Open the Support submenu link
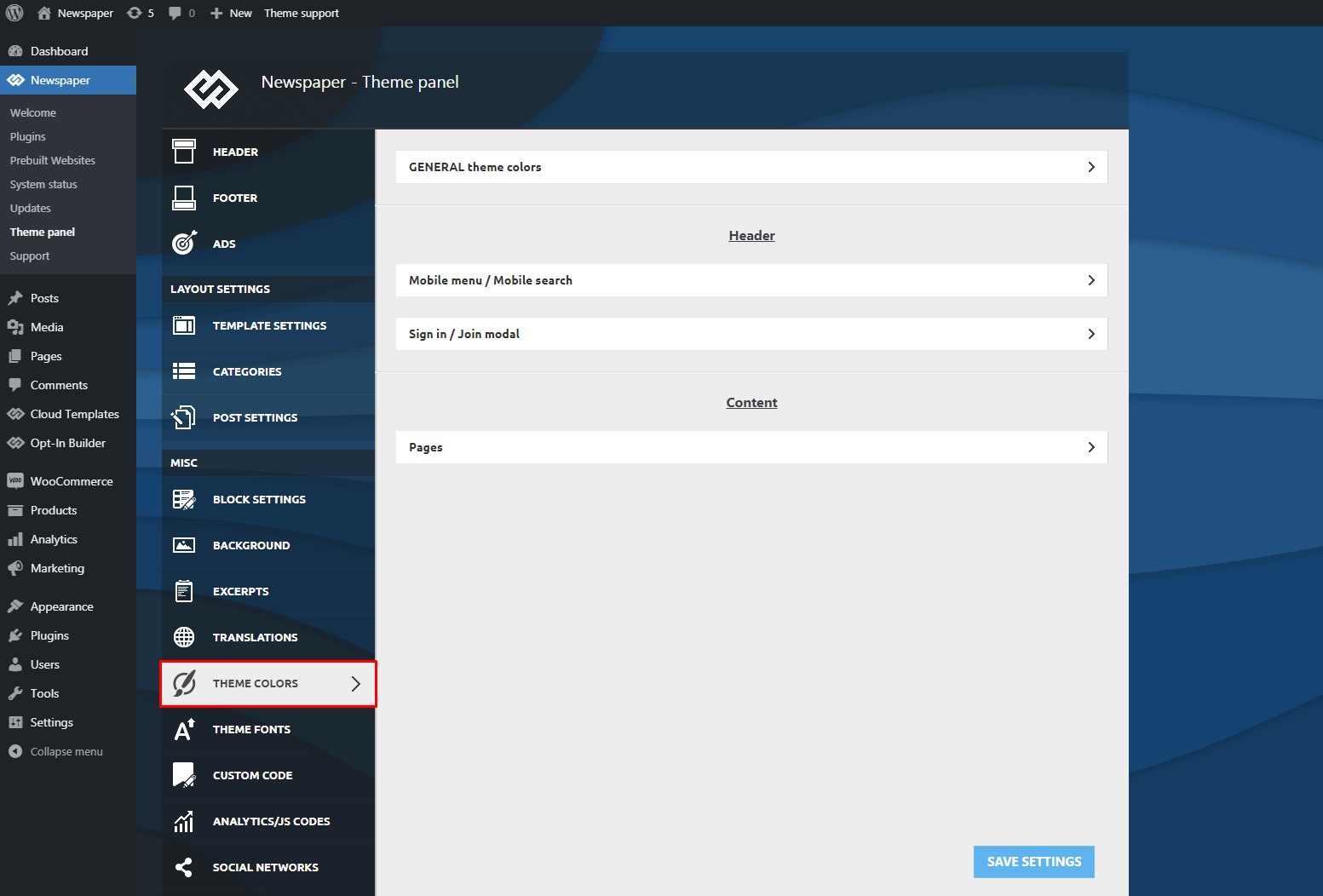Viewport: 1323px width, 896px height. pyautogui.click(x=30, y=256)
